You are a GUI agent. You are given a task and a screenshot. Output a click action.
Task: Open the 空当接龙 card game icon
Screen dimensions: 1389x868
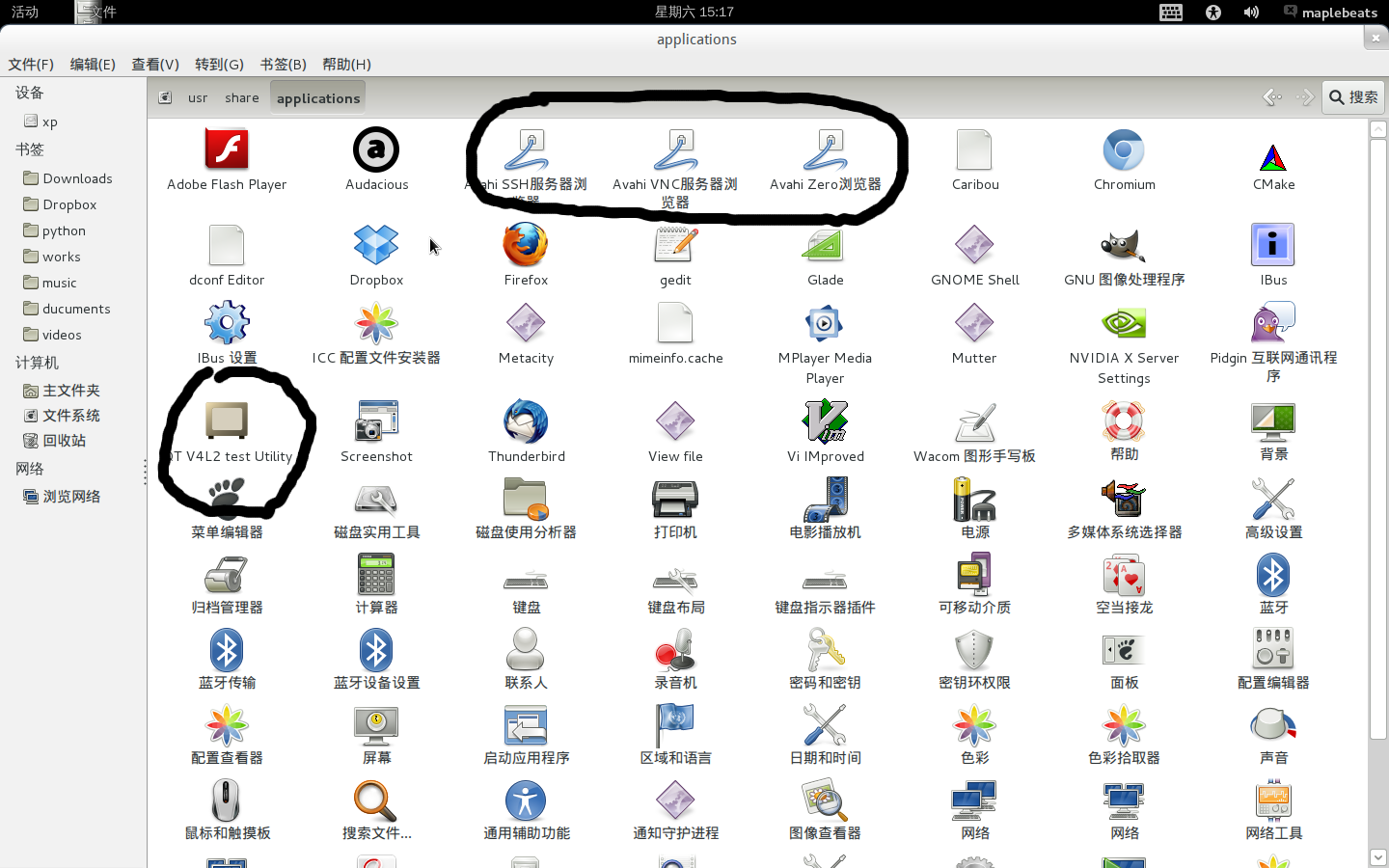[x=1124, y=574]
